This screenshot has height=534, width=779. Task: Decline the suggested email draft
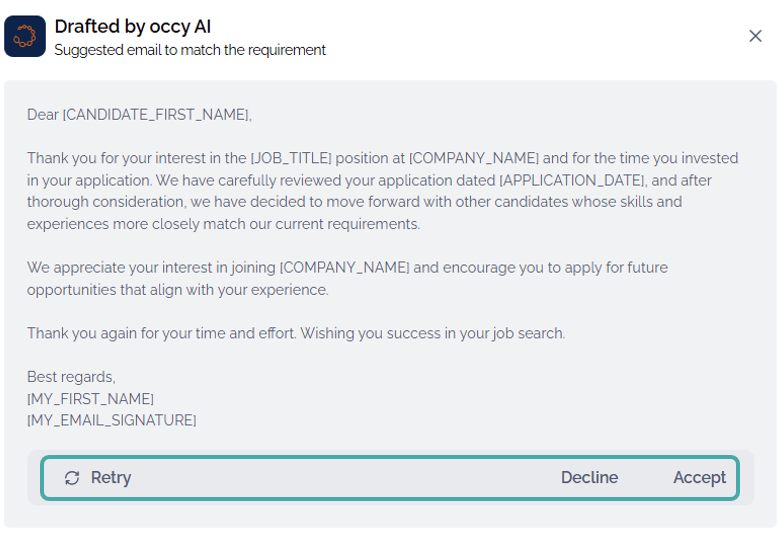589,478
